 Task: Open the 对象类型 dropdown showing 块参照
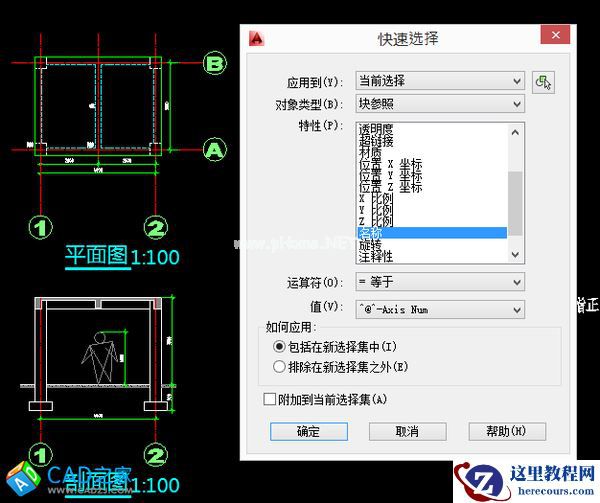(x=440, y=104)
